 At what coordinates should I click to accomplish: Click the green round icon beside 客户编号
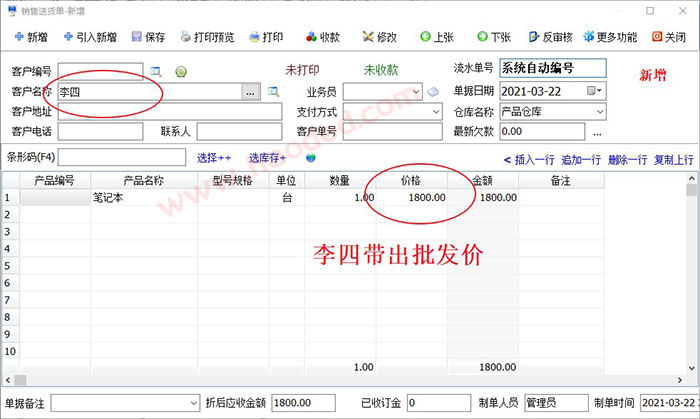click(x=181, y=71)
